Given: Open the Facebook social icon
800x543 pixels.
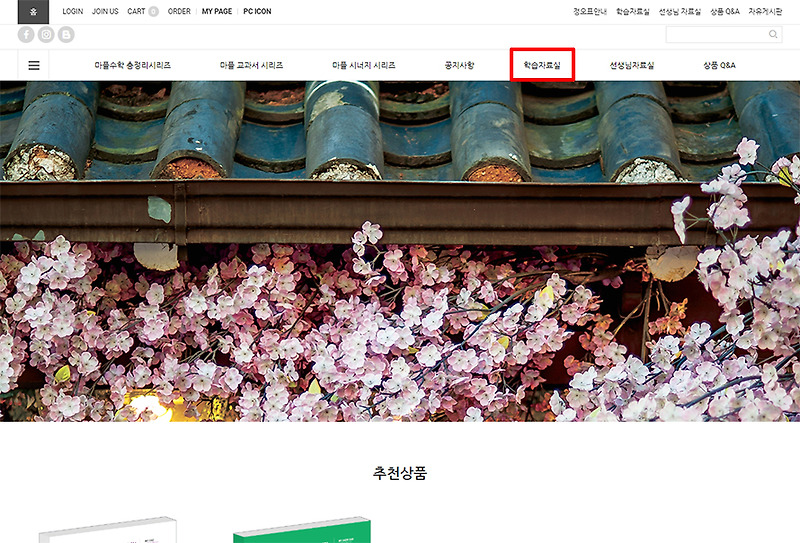Looking at the screenshot, I should 26,34.
